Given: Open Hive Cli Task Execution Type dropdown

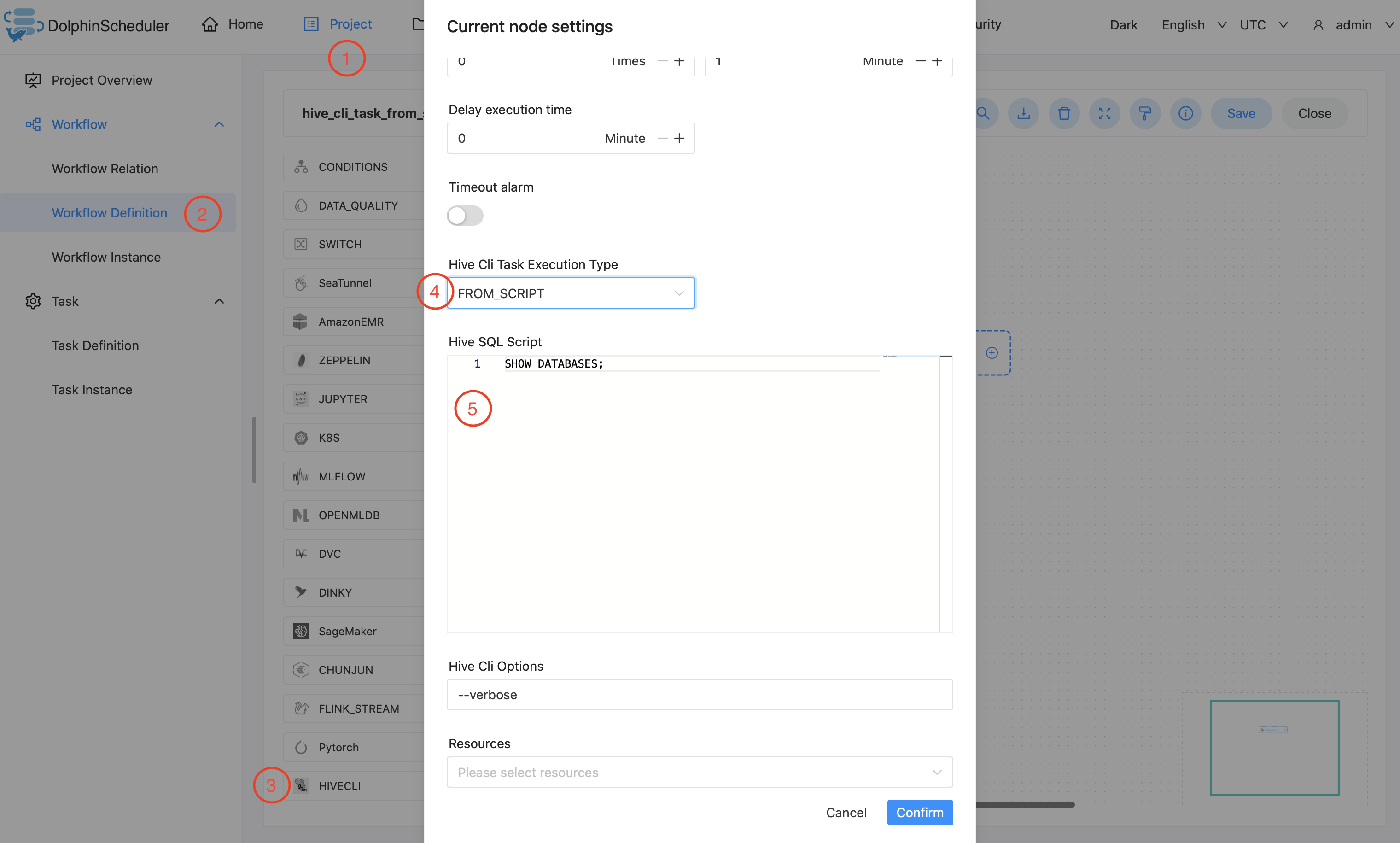Looking at the screenshot, I should click(x=571, y=293).
